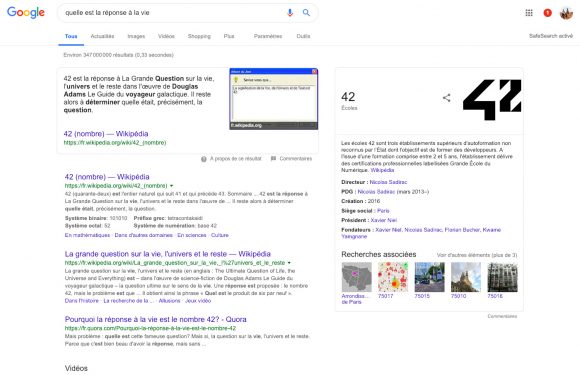Open Paramètres menu
The width and height of the screenshot is (580, 375).
[x=268, y=36]
